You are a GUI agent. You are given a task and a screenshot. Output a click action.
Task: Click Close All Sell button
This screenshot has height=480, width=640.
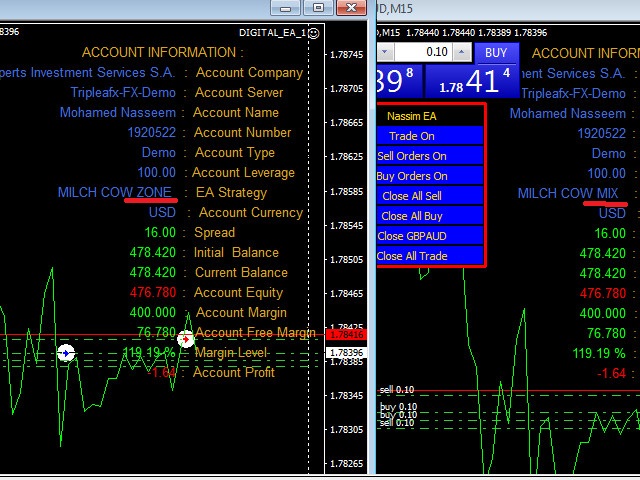click(x=430, y=196)
